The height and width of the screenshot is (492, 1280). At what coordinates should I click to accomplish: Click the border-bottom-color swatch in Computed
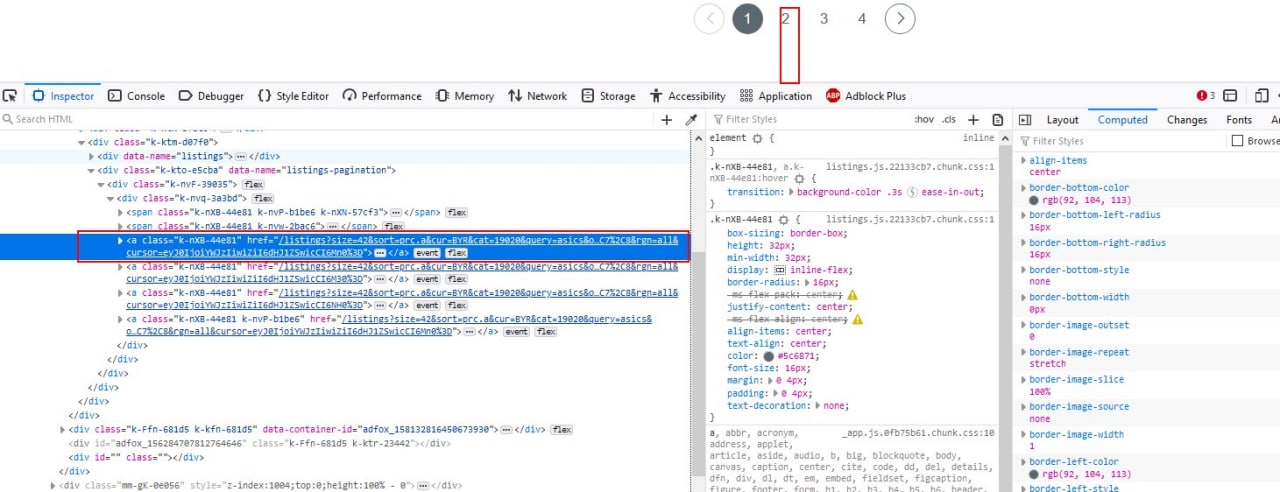(x=1035, y=201)
